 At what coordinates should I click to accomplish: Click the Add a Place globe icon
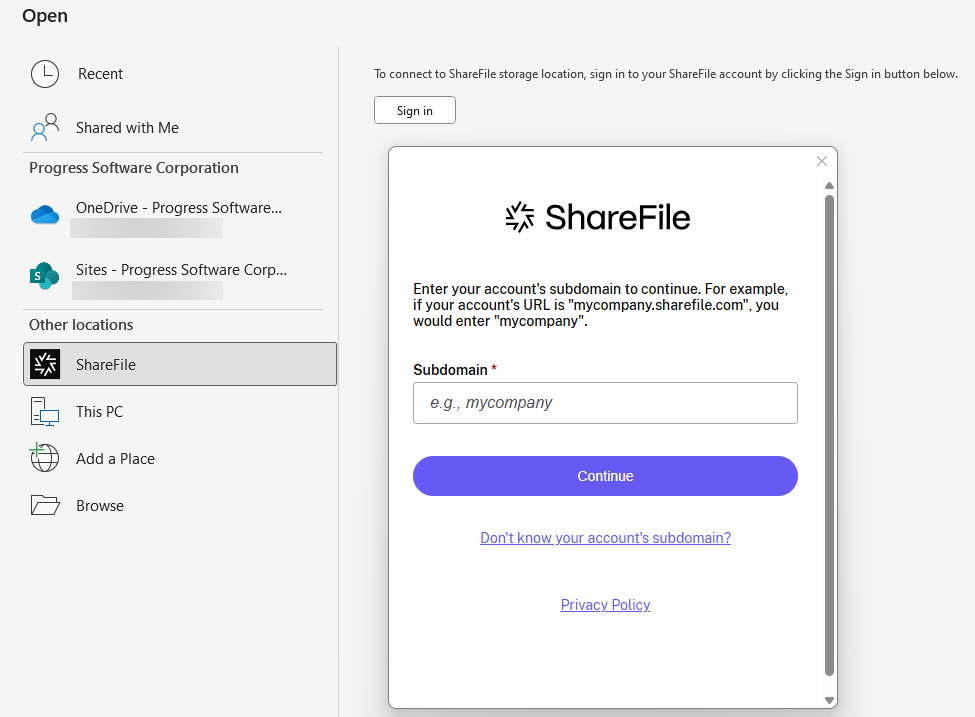point(44,458)
